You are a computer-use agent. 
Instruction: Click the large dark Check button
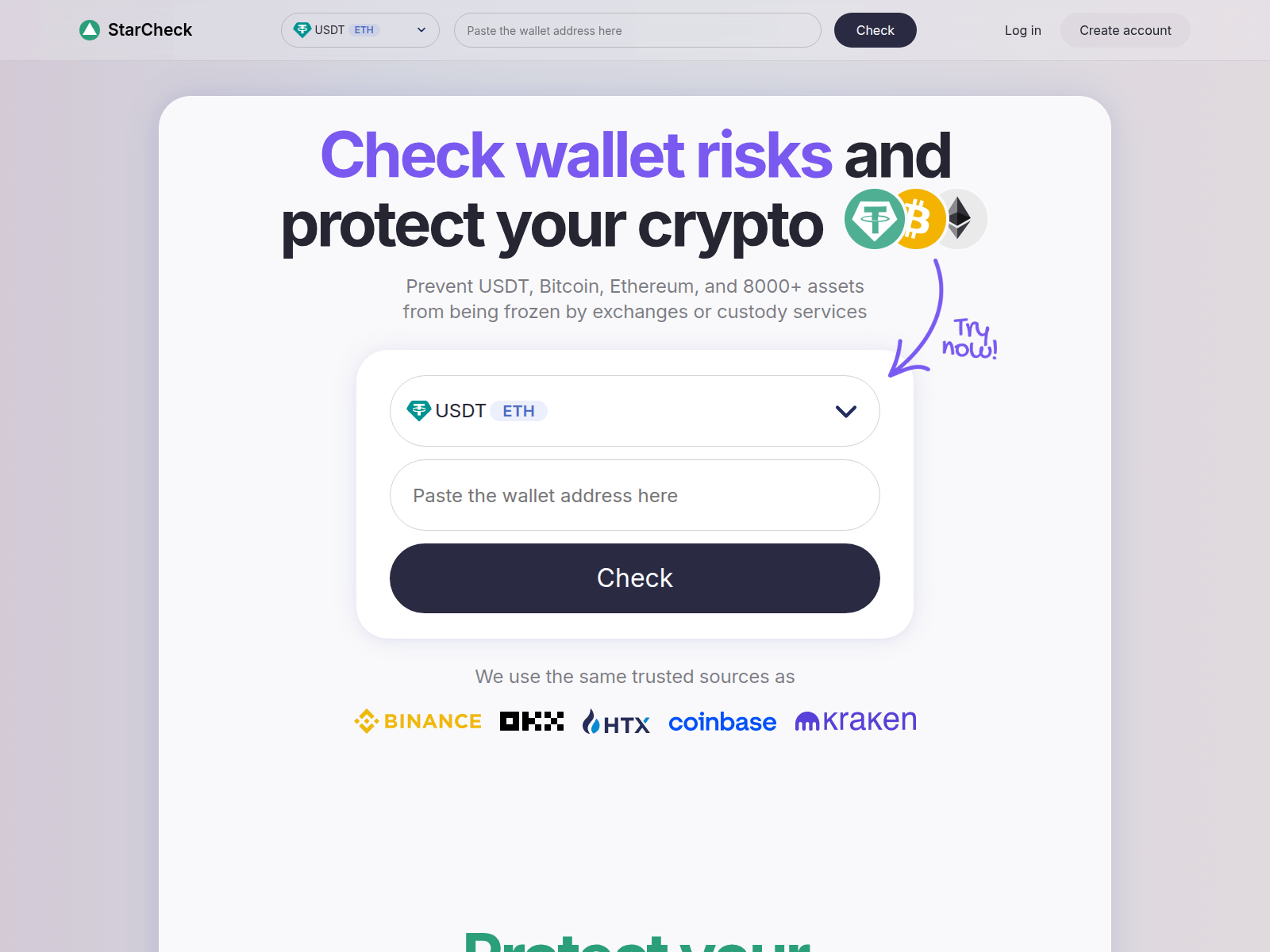pos(635,578)
